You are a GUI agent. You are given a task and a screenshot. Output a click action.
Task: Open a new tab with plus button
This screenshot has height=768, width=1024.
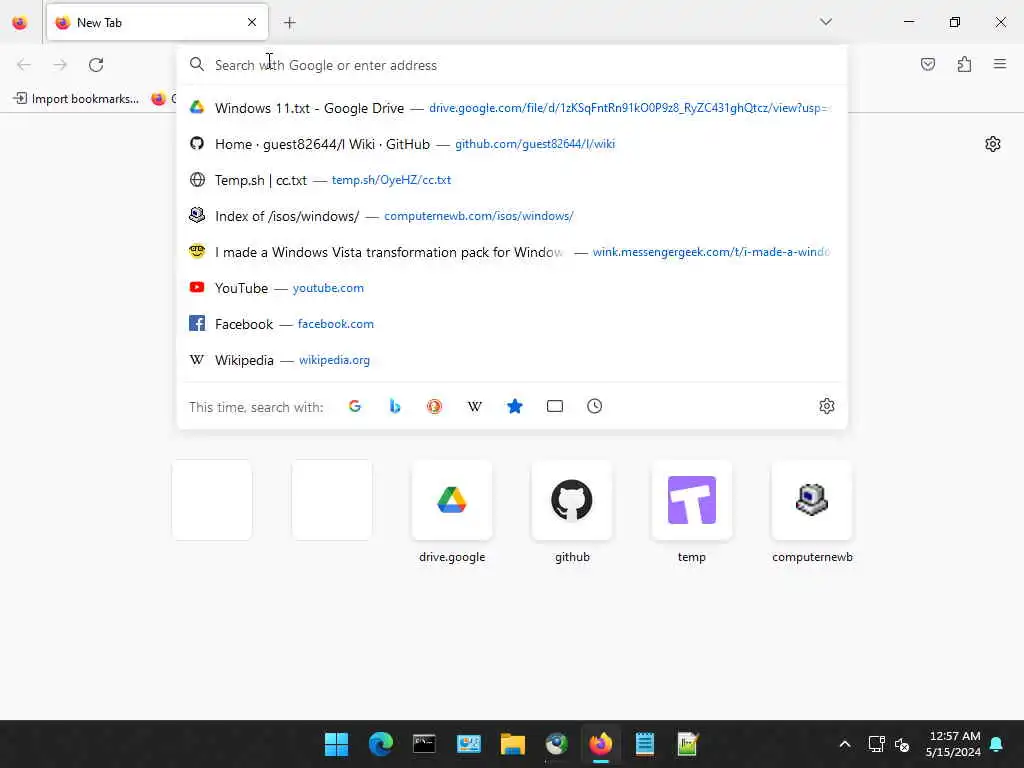(x=289, y=23)
